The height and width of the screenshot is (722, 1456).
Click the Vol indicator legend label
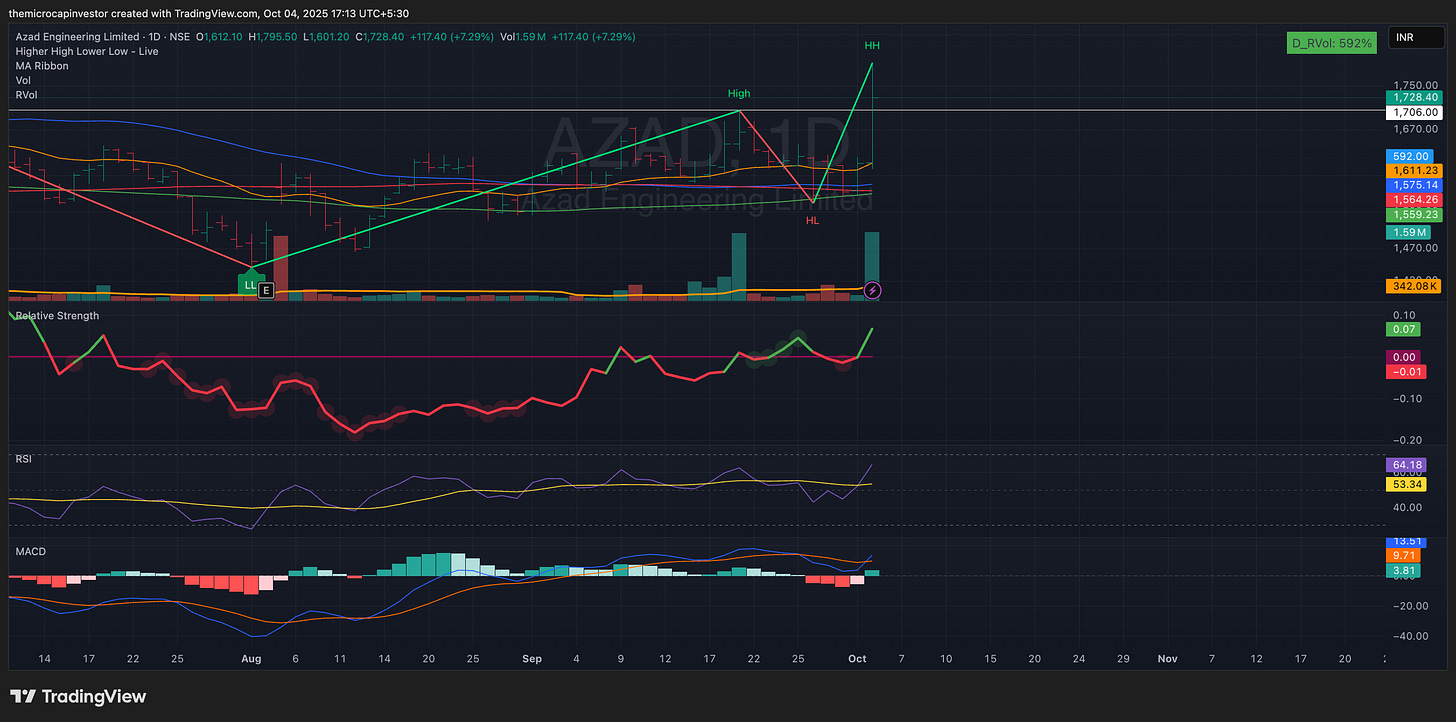23,80
